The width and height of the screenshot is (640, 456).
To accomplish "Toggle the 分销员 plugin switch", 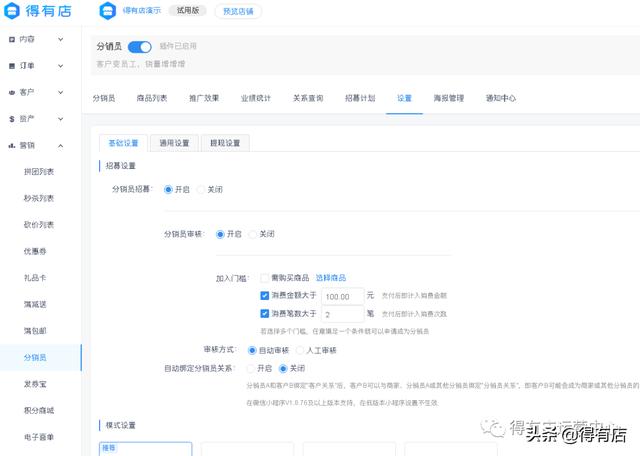I will pyautogui.click(x=140, y=47).
